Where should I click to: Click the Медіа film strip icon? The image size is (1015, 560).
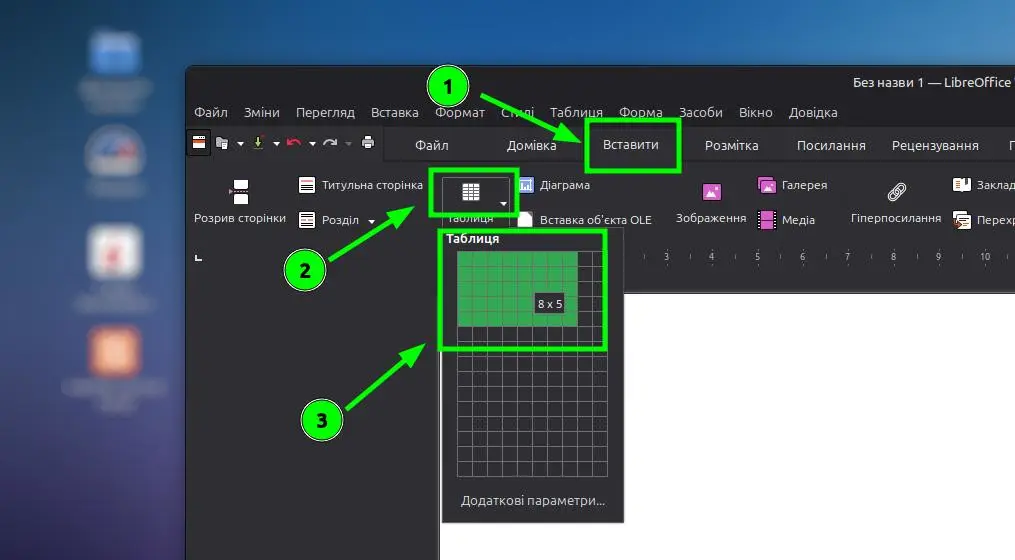[x=766, y=220]
